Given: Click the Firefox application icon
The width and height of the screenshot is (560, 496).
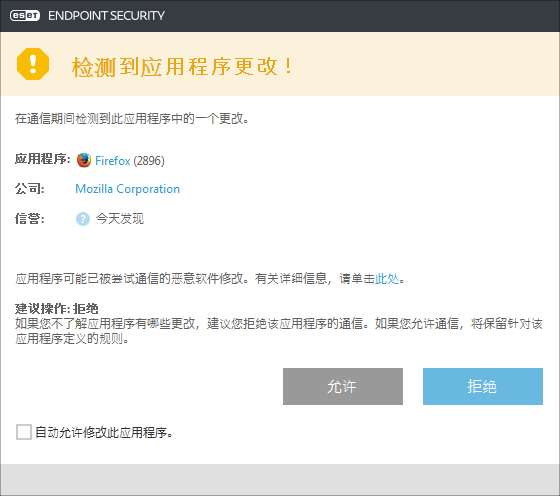Looking at the screenshot, I should pyautogui.click(x=84, y=160).
